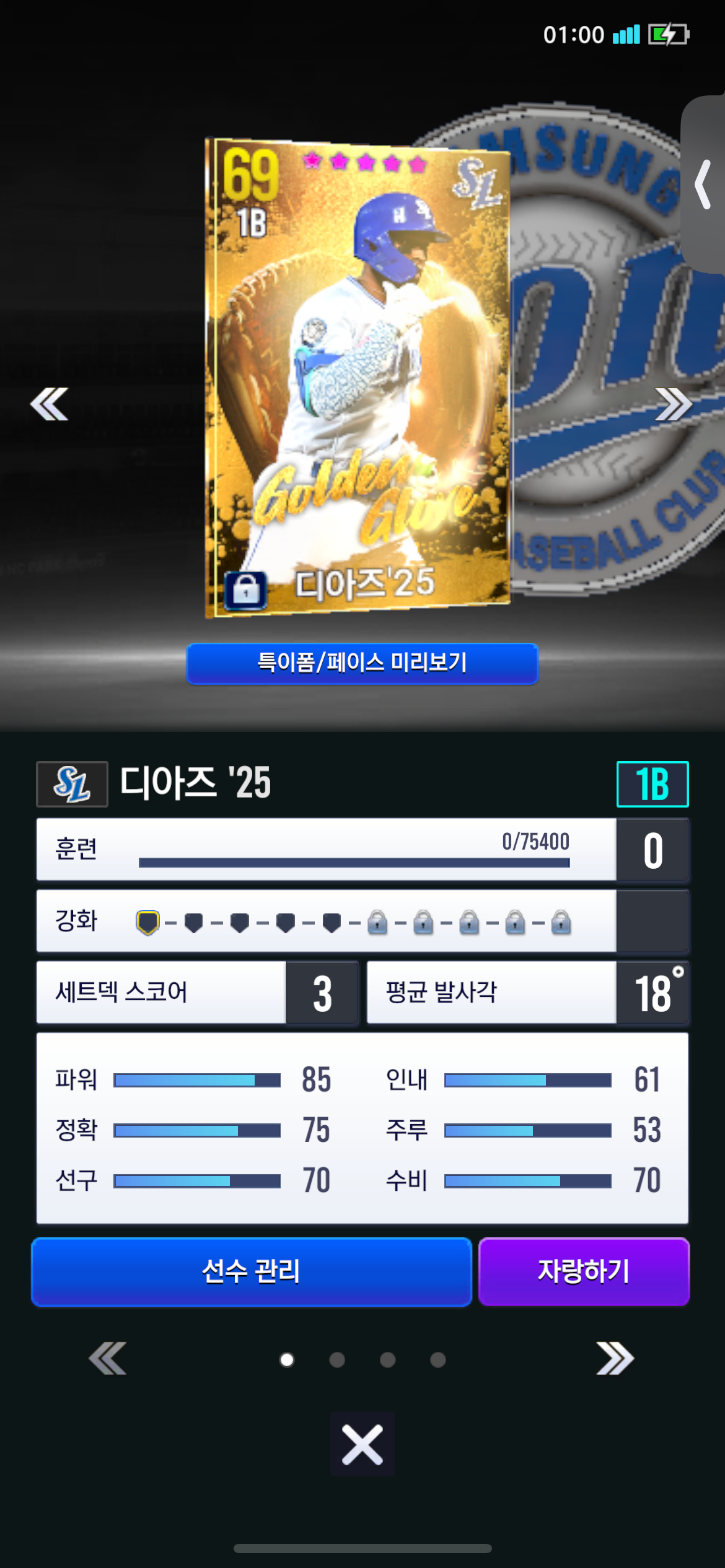Viewport: 725px width, 1568px height.
Task: Tap the 훈련 progress bar
Action: 354,863
